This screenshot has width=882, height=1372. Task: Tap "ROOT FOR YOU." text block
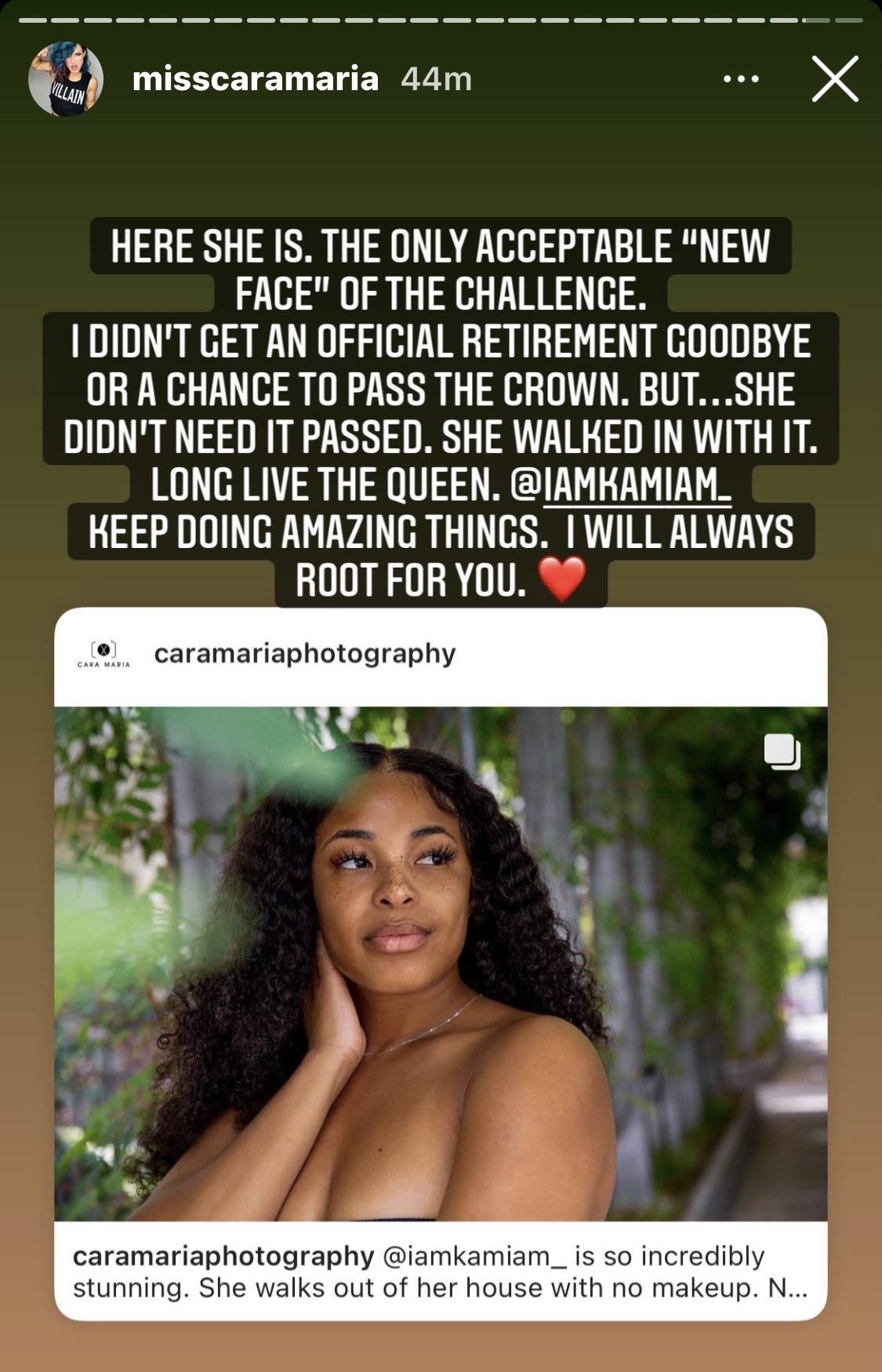[411, 580]
